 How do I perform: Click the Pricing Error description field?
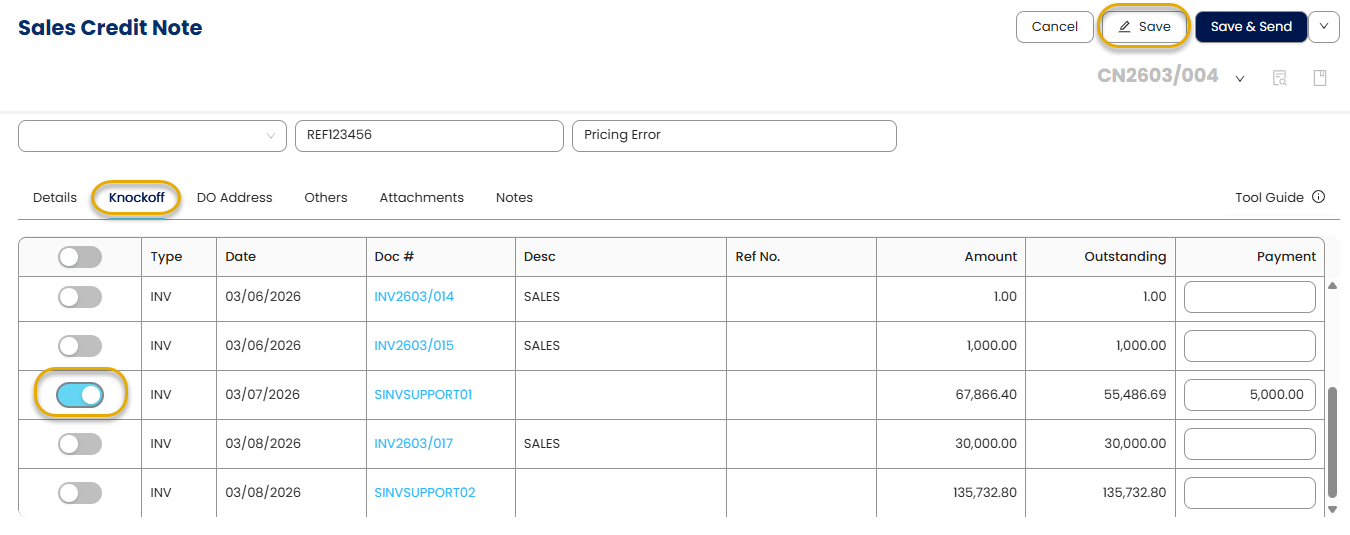pos(734,136)
